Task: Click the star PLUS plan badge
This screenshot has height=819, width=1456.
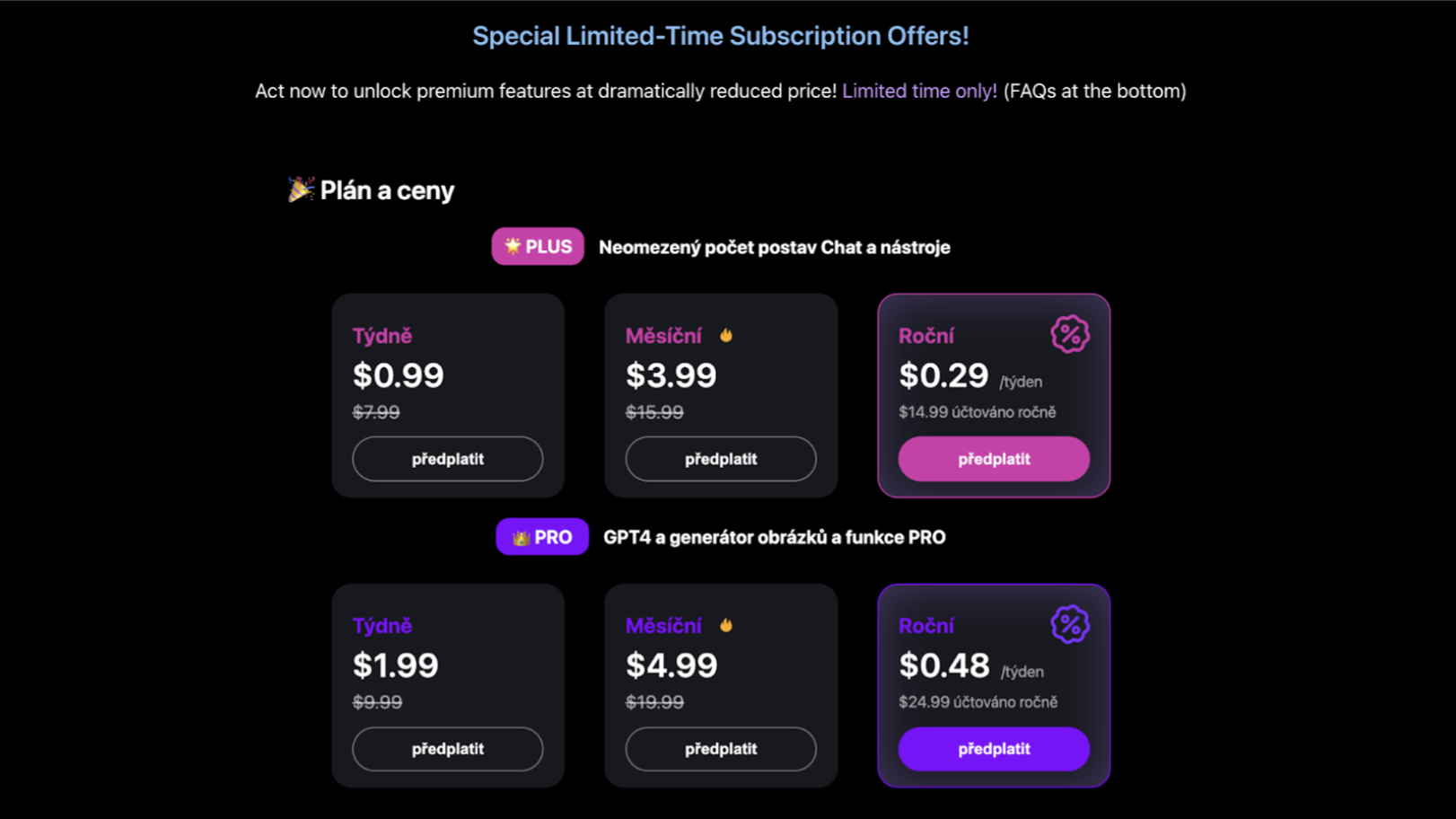Action: [x=538, y=247]
